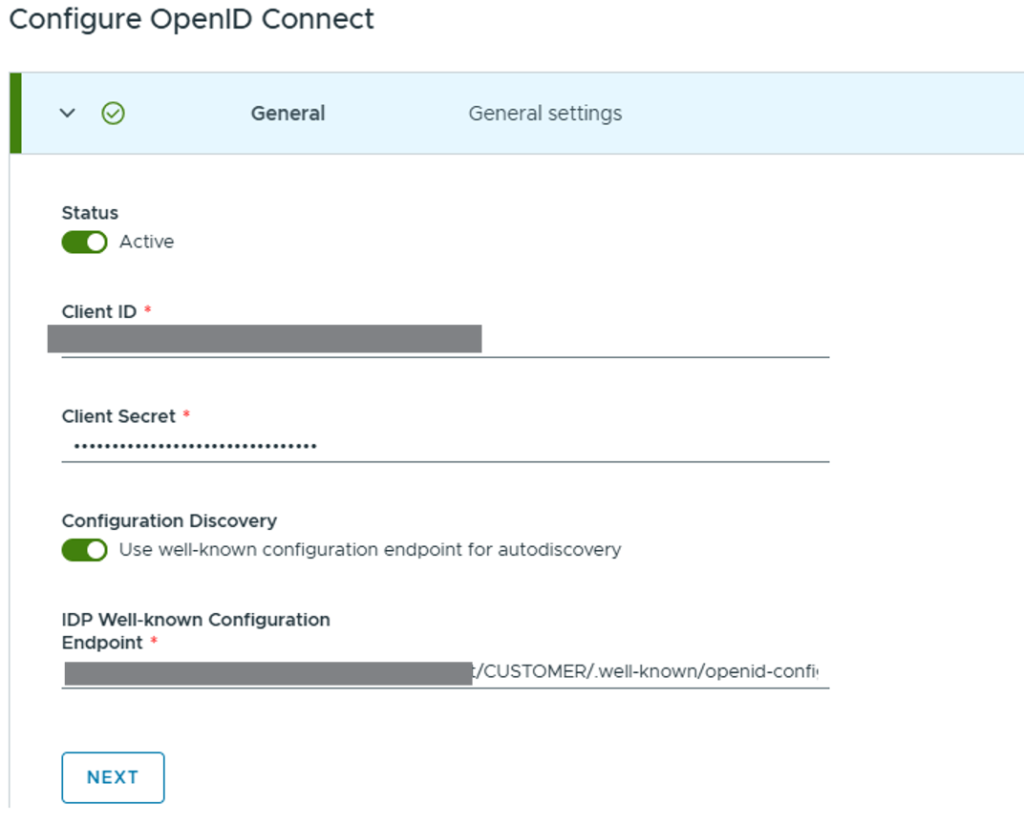Click the red asterisk next to Client Secret
The height and width of the screenshot is (825, 1024).
click(186, 416)
